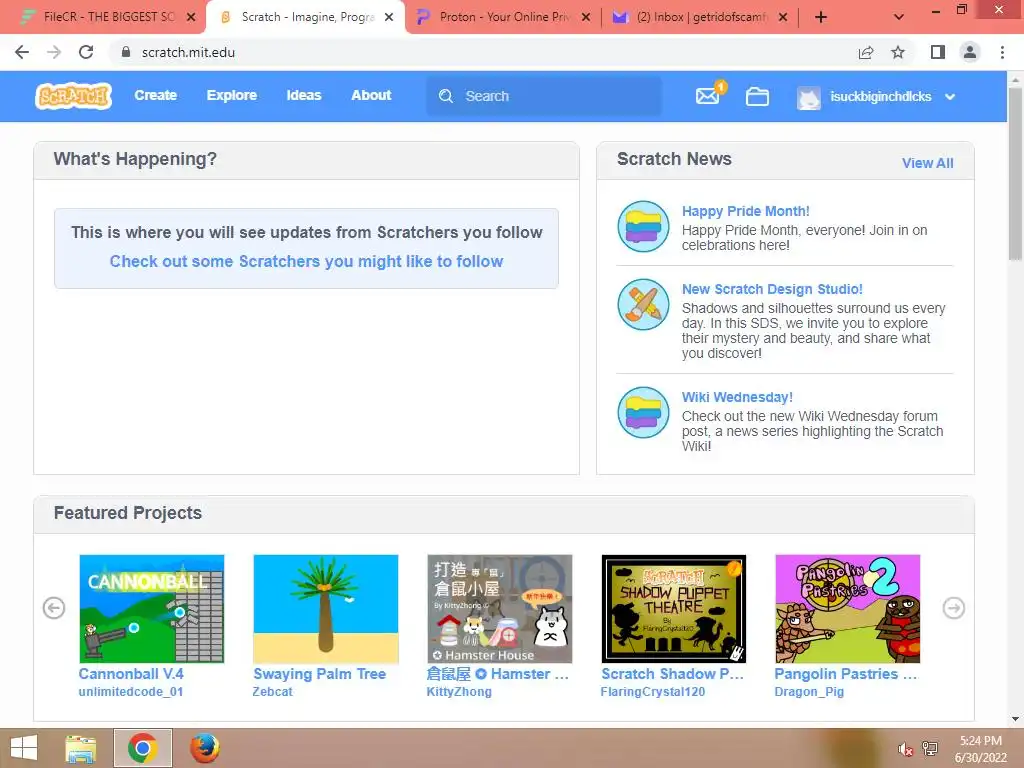Open the My Stuff folder icon

[x=757, y=96]
